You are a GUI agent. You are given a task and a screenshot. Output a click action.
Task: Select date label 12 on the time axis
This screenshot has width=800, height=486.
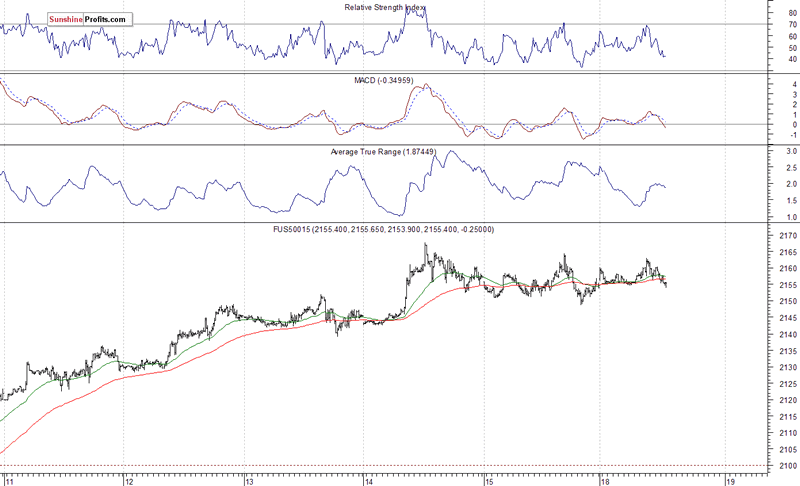pyautogui.click(x=128, y=480)
